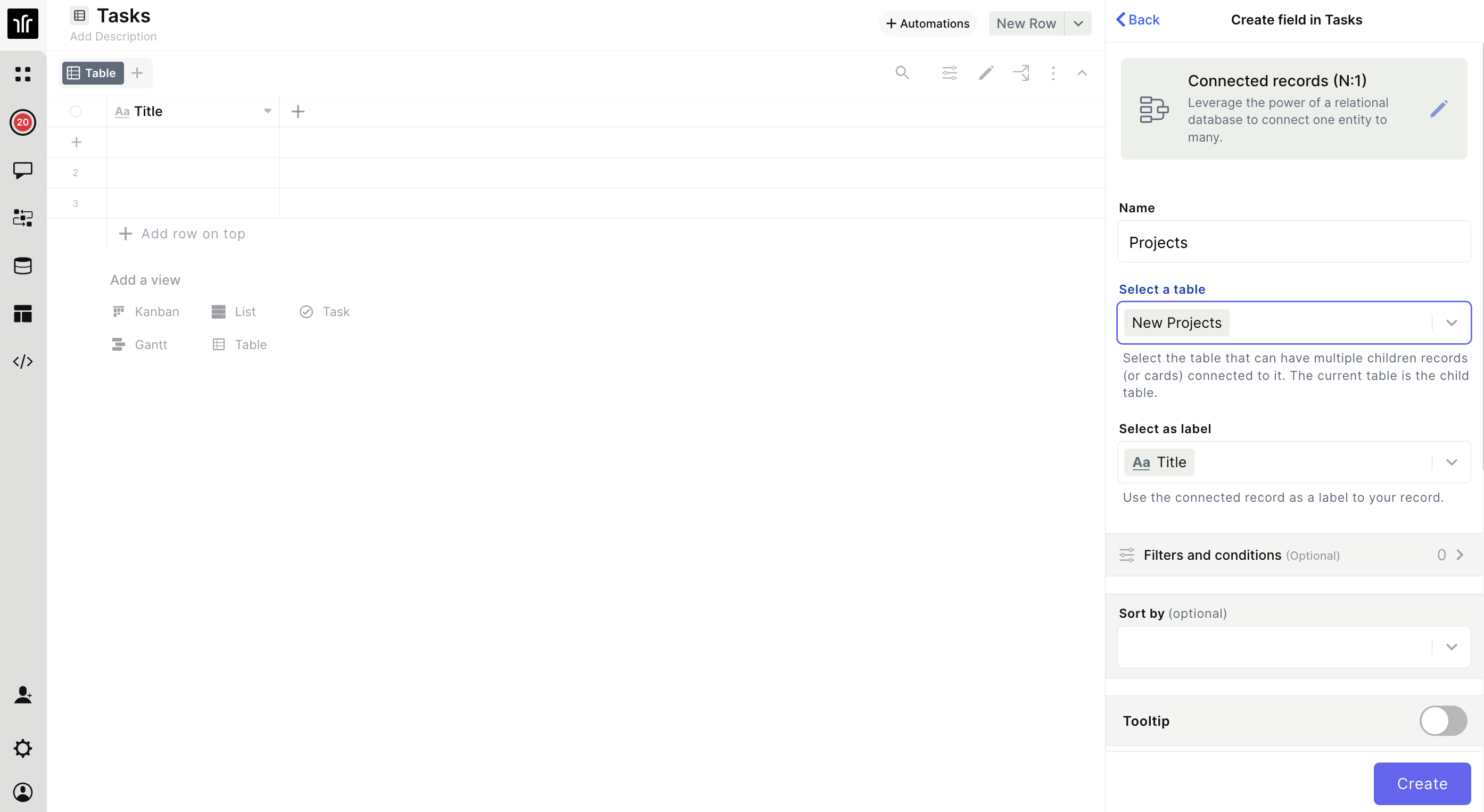This screenshot has width=1484, height=812.
Task: Click the search magnifier icon in toolbar
Action: 902,73
